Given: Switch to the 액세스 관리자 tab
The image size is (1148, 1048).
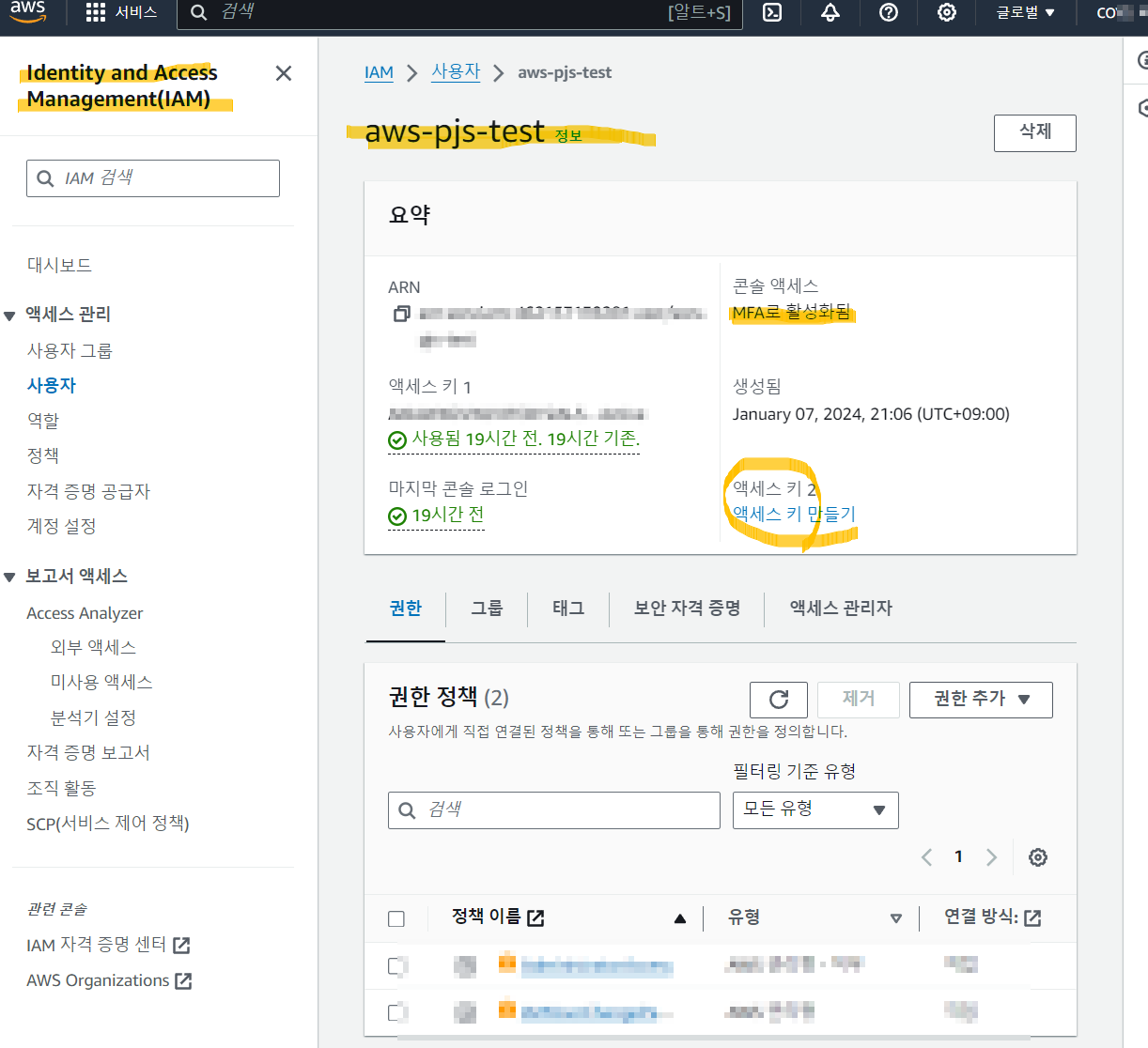Looking at the screenshot, I should [x=841, y=609].
